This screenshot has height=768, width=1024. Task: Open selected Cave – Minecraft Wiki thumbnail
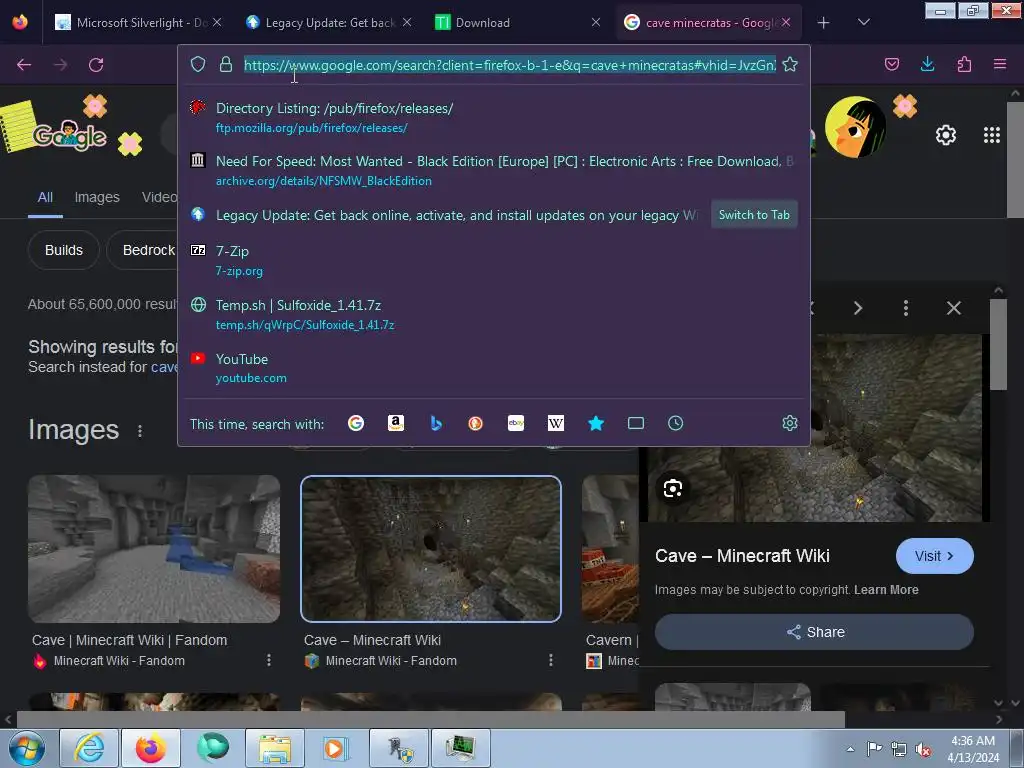[x=431, y=549]
